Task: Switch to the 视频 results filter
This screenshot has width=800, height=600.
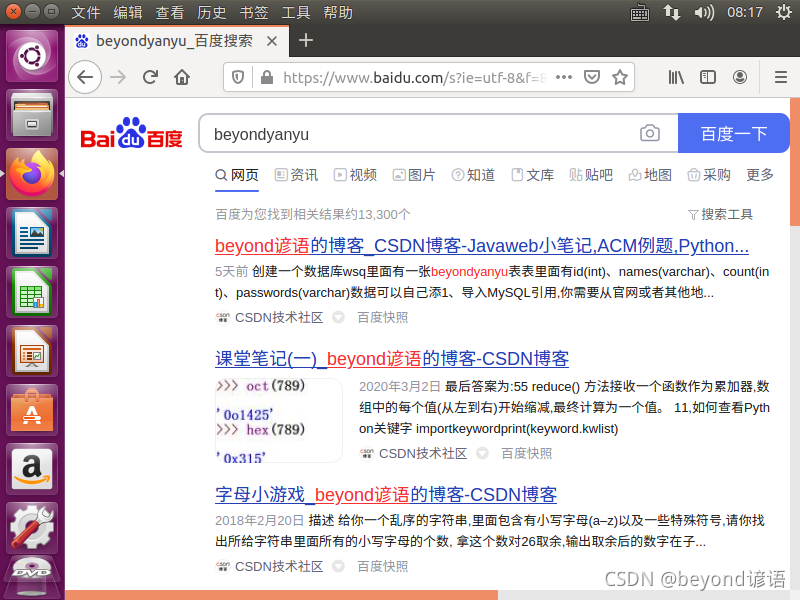Action: (x=362, y=174)
